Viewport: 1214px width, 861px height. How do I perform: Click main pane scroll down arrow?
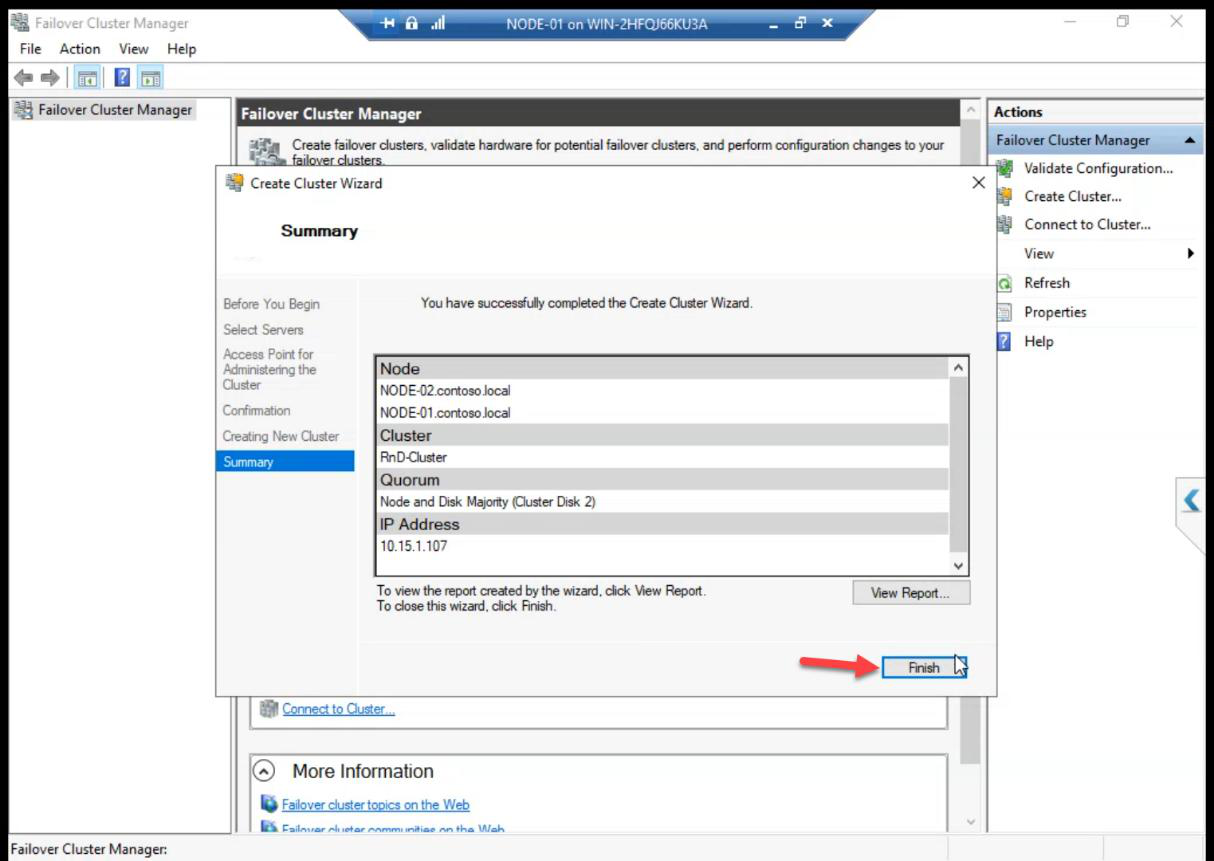click(x=969, y=821)
